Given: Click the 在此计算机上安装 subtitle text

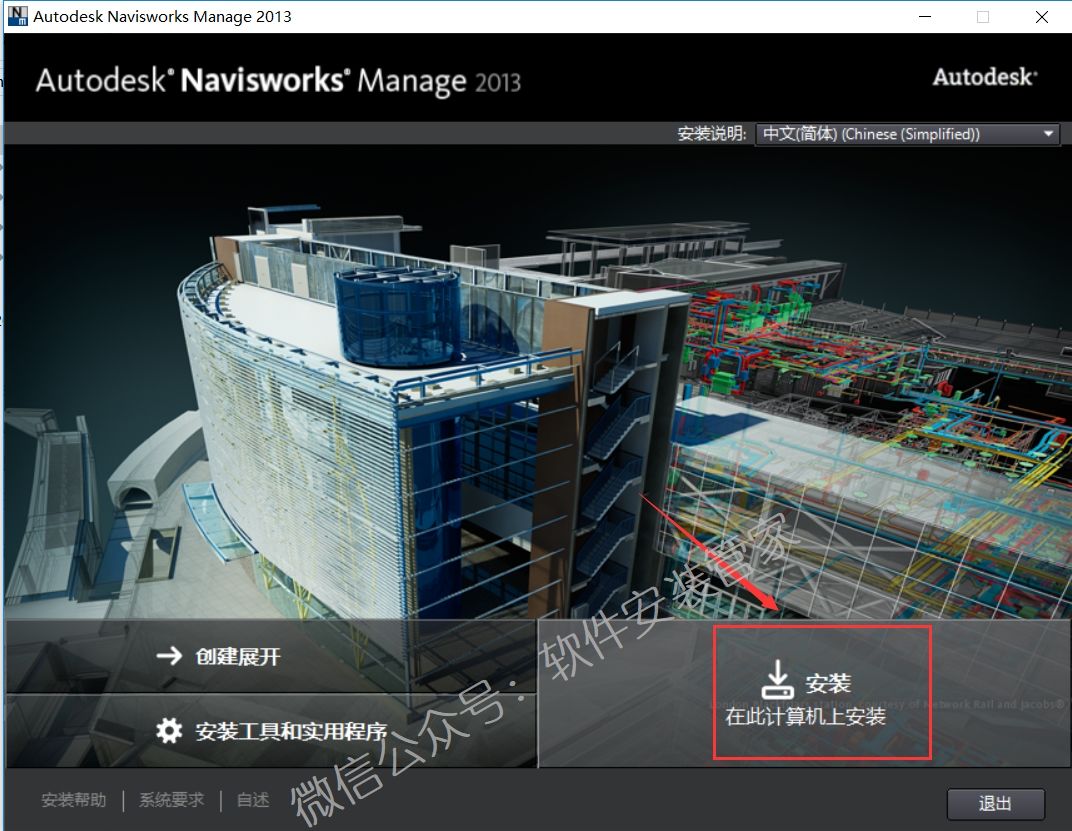Looking at the screenshot, I should (x=805, y=716).
